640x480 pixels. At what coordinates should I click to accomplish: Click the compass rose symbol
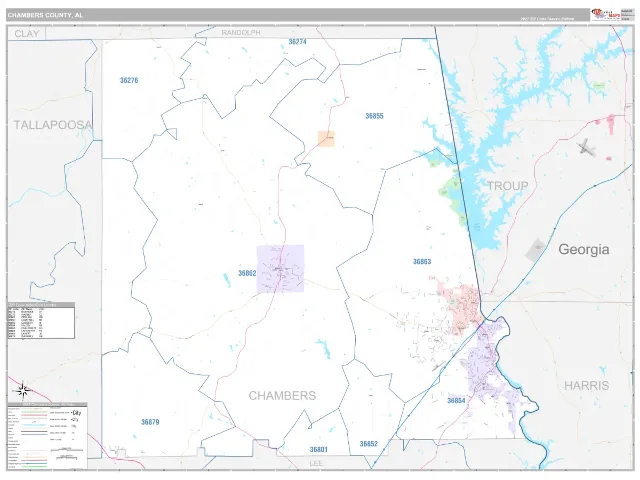[22, 391]
